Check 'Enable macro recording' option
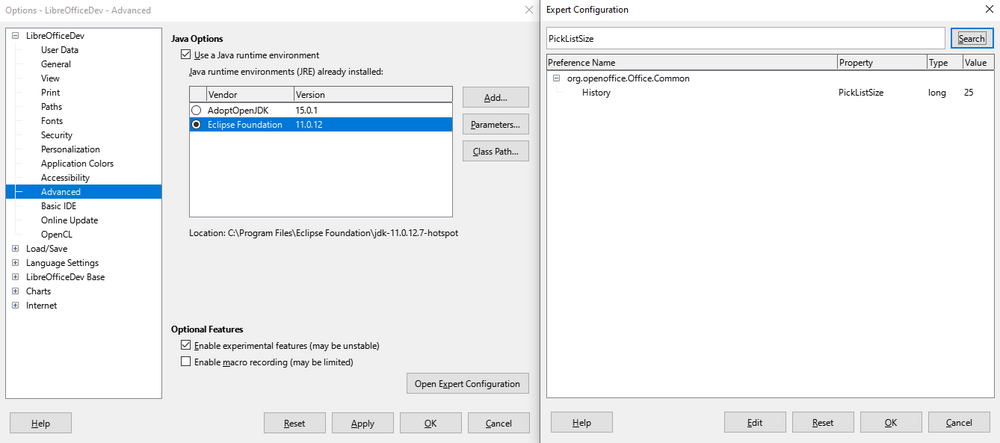The image size is (1000, 443). [x=185, y=362]
